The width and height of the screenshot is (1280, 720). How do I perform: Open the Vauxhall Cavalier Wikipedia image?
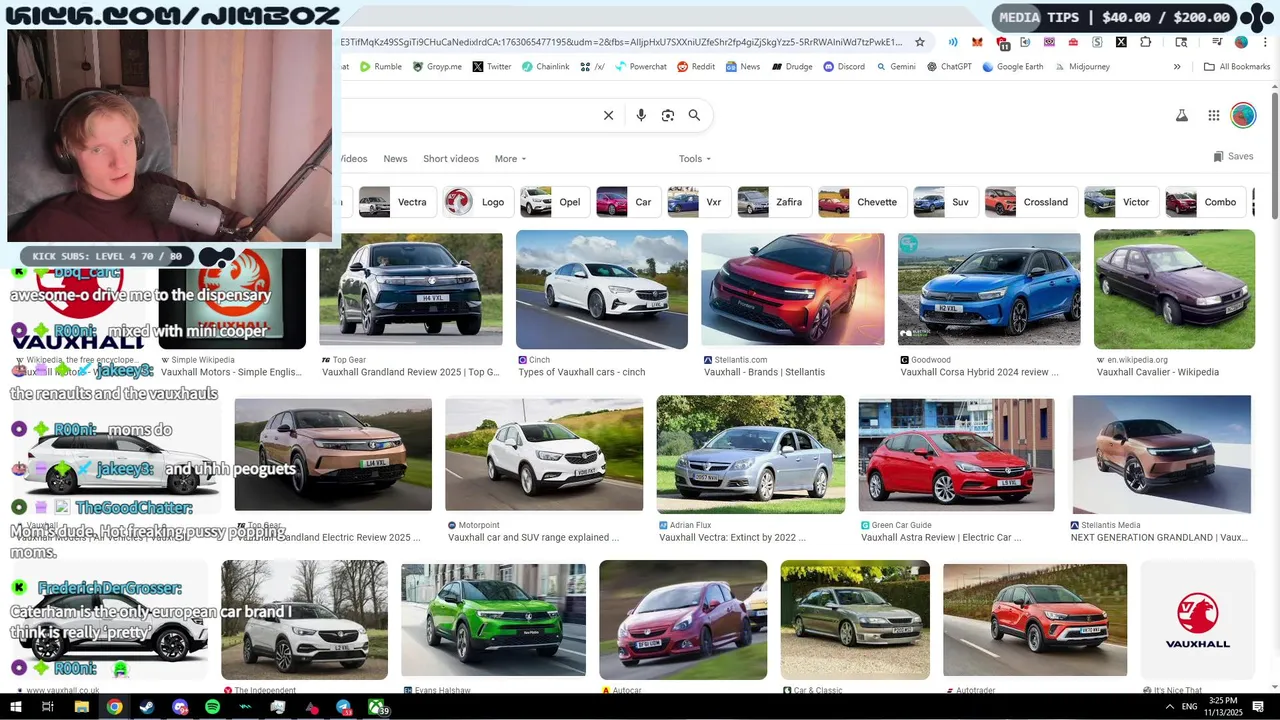coord(1174,289)
